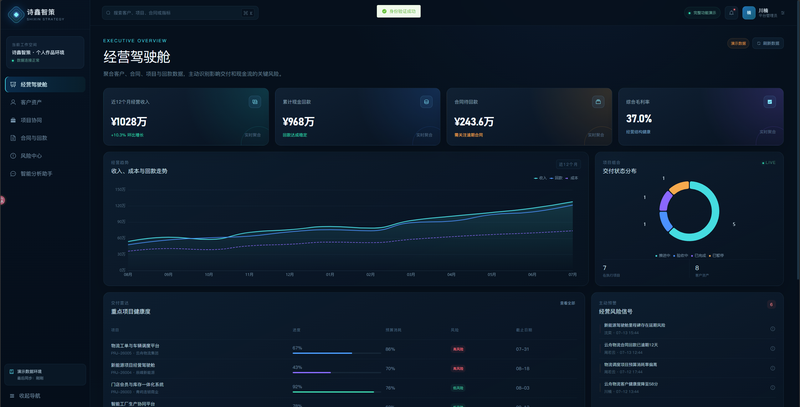Click the 43% purple progress bar
This screenshot has width=800, height=407.
click(x=336, y=372)
